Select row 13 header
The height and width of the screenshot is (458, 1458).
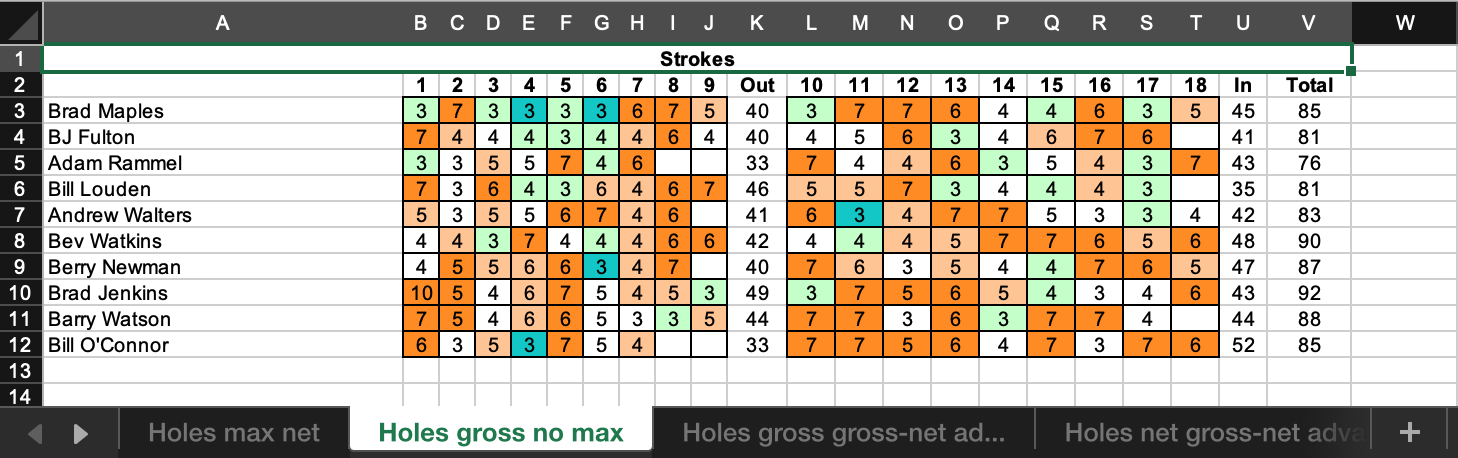(21, 371)
